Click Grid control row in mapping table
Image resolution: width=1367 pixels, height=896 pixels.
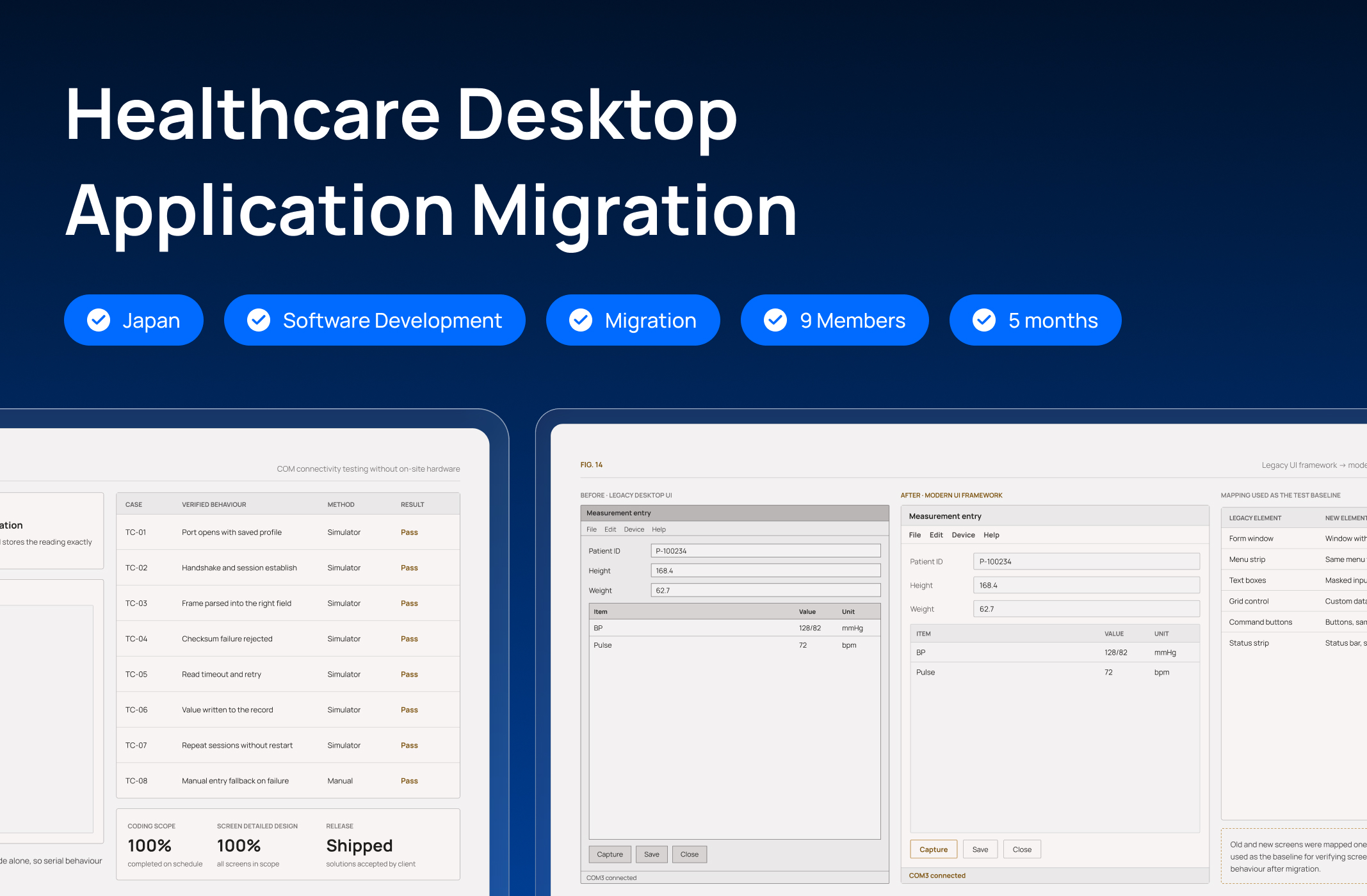pos(1294,601)
